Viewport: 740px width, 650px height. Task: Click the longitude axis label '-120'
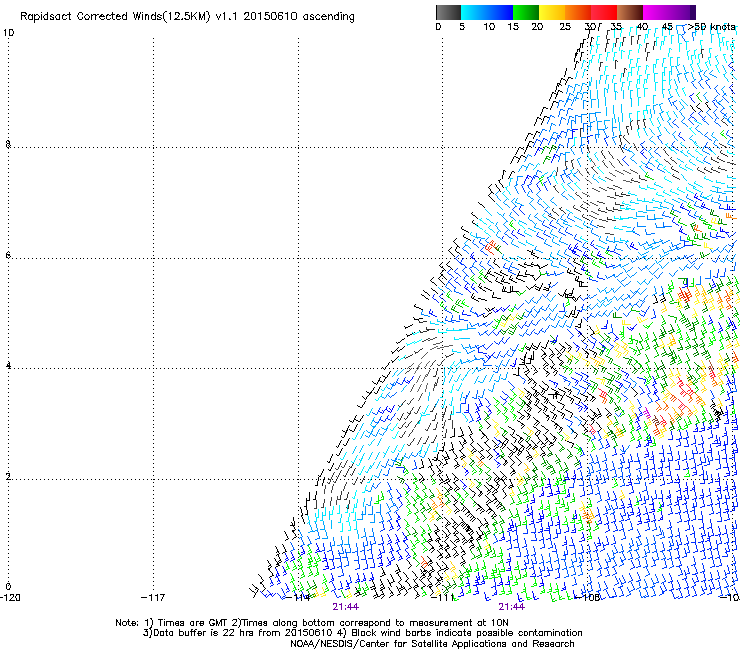[x=10, y=598]
